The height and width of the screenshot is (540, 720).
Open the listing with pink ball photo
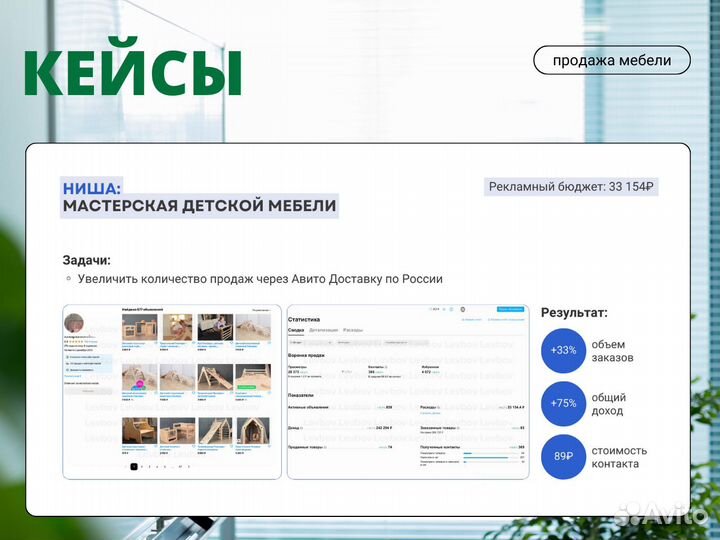(x=139, y=377)
